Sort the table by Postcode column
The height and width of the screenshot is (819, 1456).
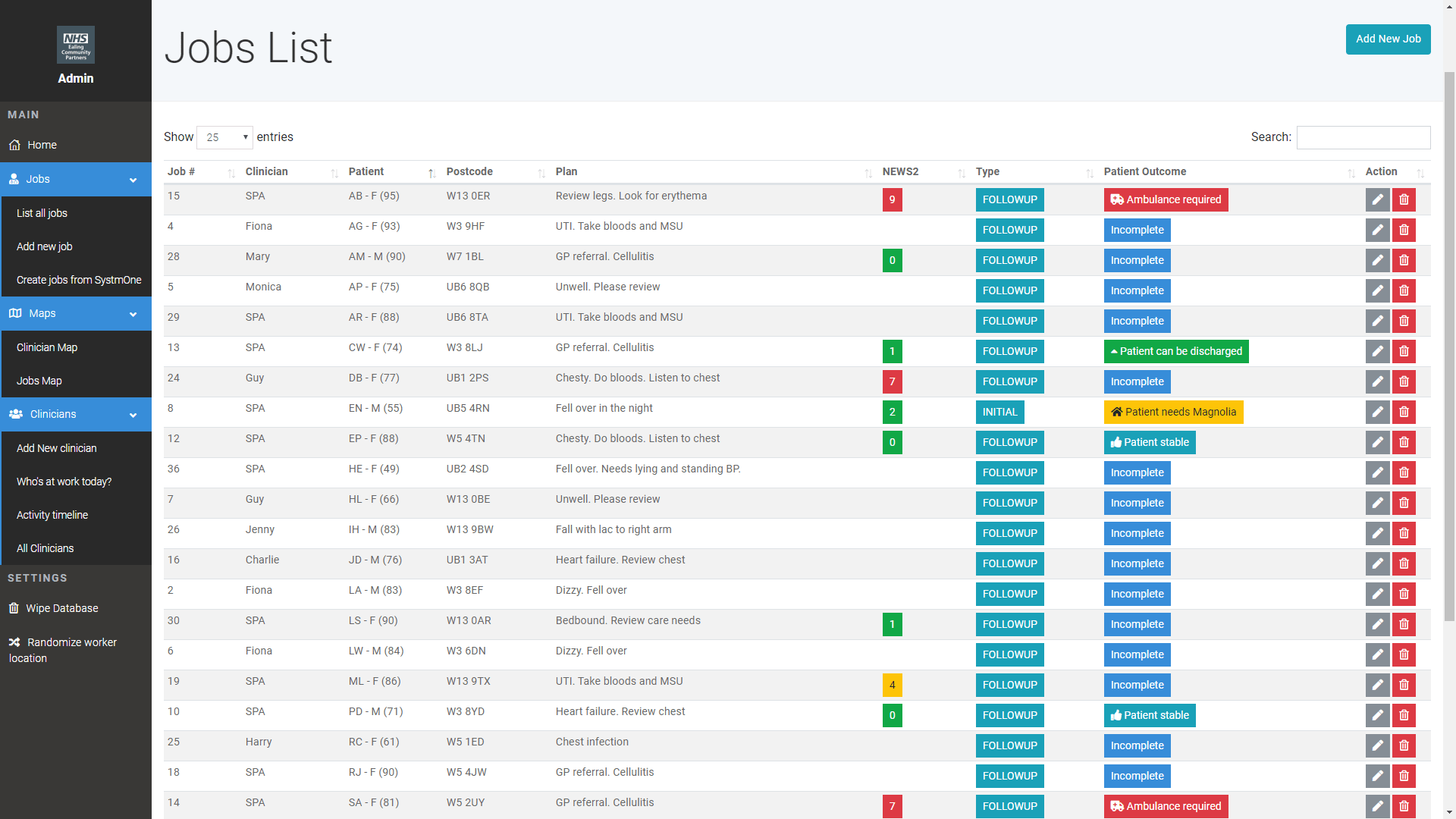pyautogui.click(x=469, y=172)
